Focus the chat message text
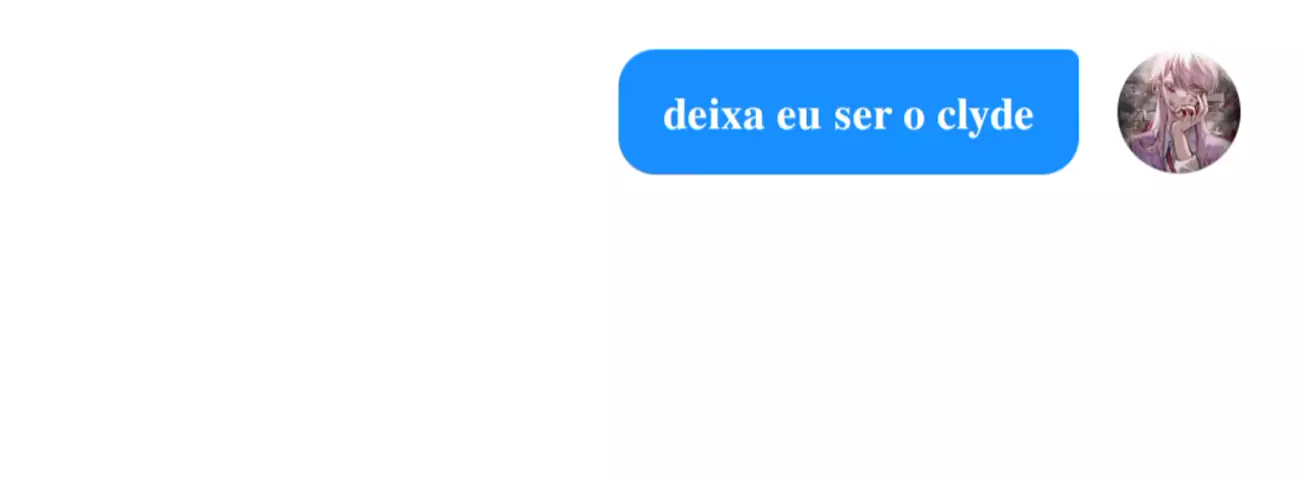Viewport: 1302px width, 480px height. pyautogui.click(x=848, y=116)
